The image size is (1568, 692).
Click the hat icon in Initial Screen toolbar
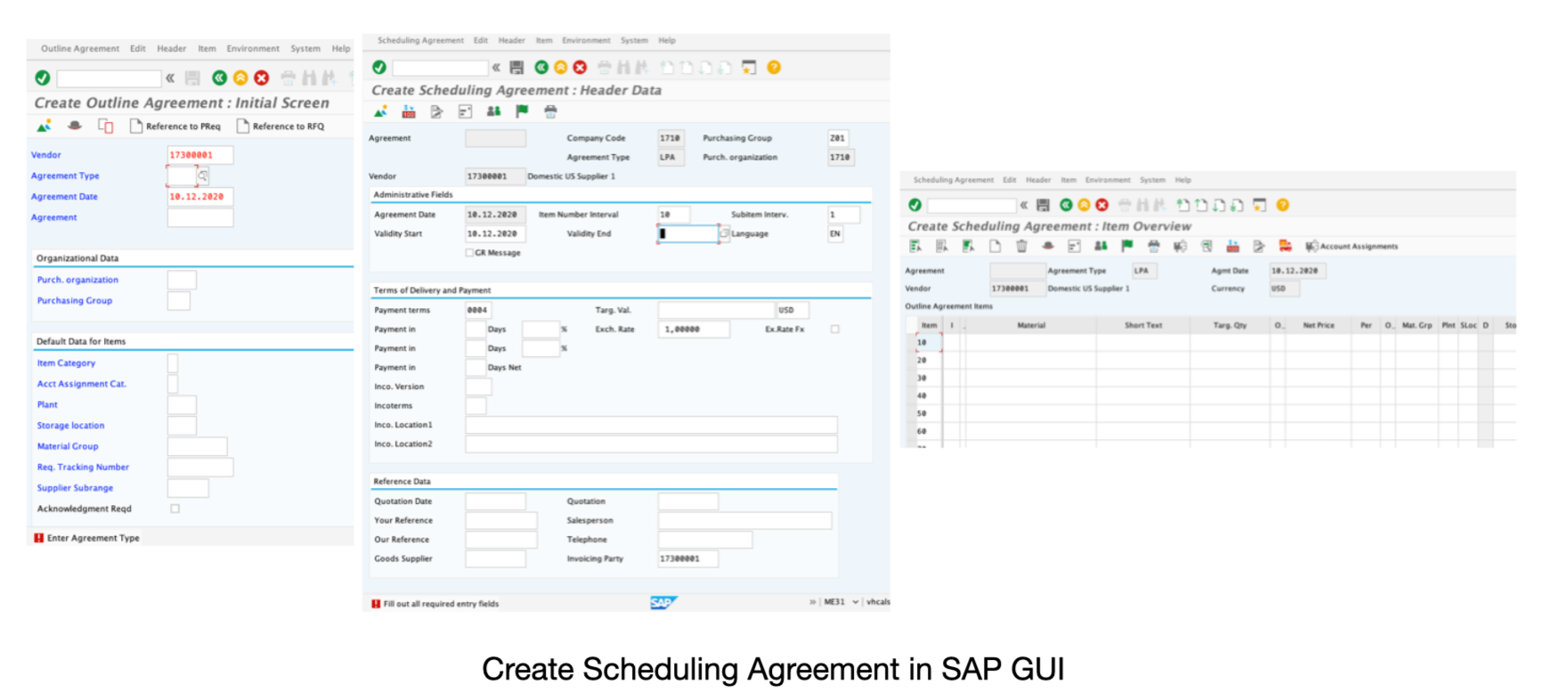click(75, 126)
